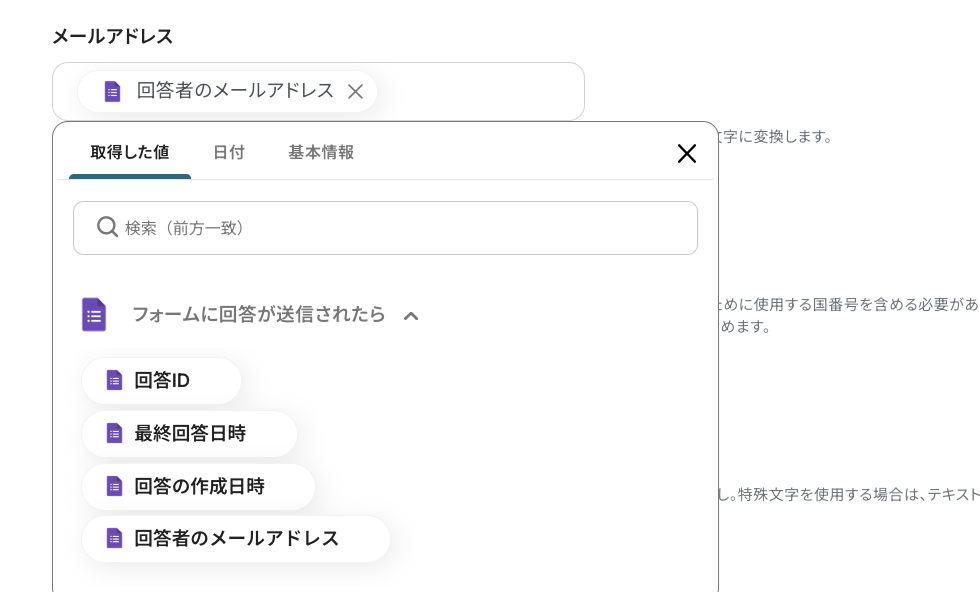Image resolution: width=980 pixels, height=592 pixels.
Task: Open the 基本情報 tab
Action: [x=320, y=152]
